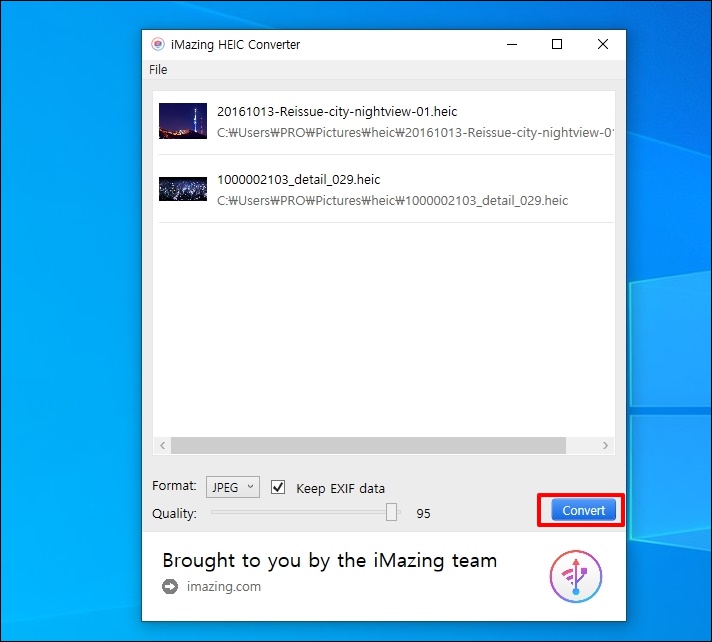Close the iMazing HEIC Converter window
Viewport: 712px width, 642px height.
603,44
